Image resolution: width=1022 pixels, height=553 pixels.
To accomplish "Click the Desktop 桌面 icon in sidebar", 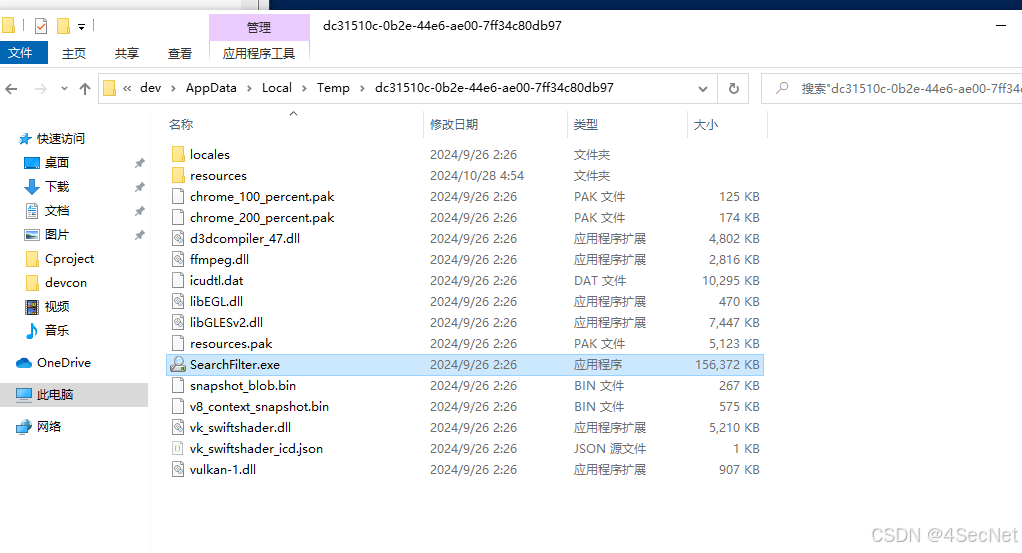I will click(32, 163).
